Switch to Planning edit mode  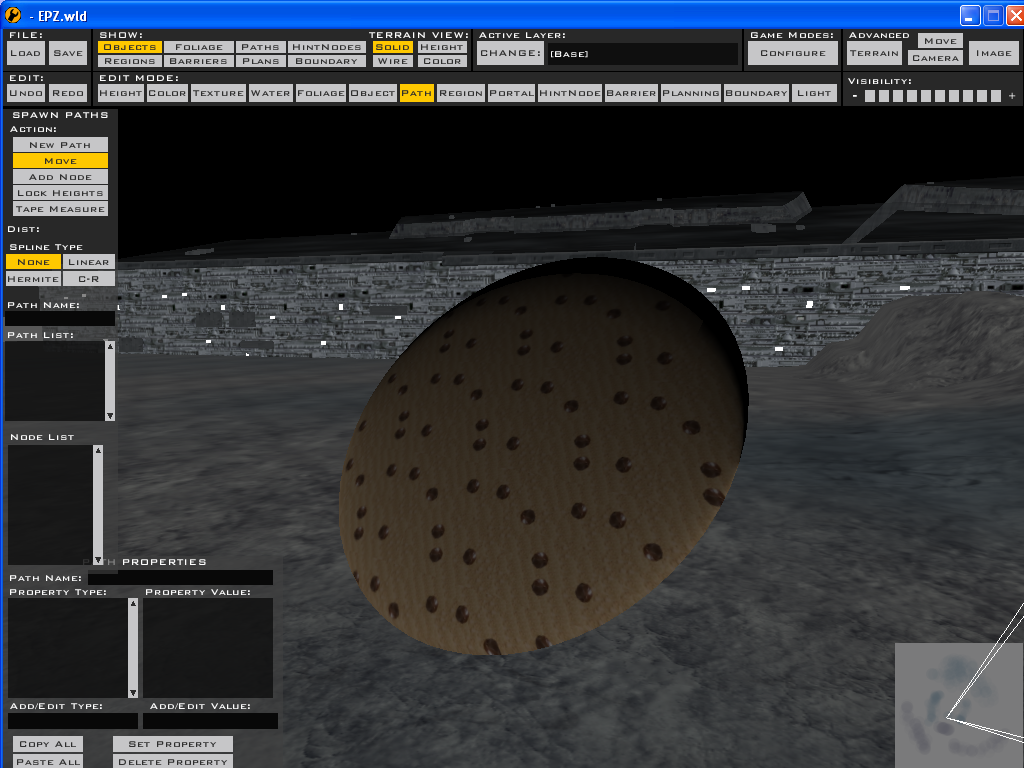[x=691, y=93]
